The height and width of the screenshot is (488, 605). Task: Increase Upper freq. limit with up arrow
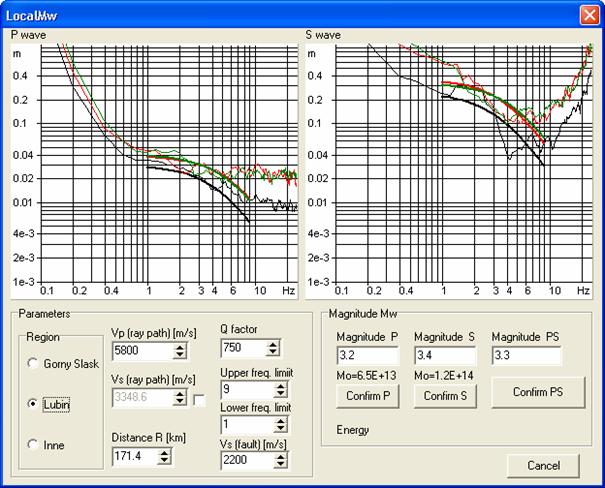[x=281, y=386]
